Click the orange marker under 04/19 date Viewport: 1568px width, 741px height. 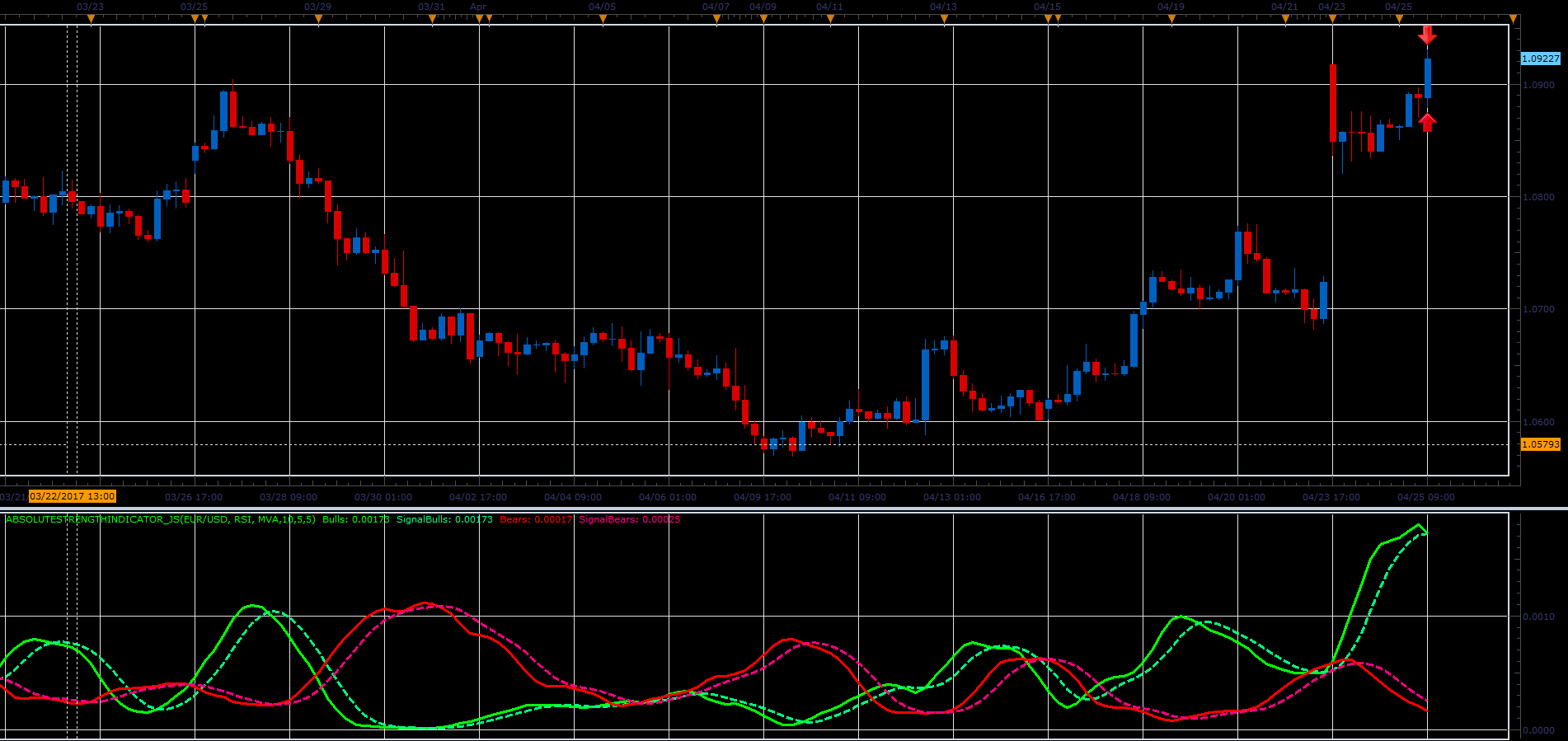[1171, 19]
